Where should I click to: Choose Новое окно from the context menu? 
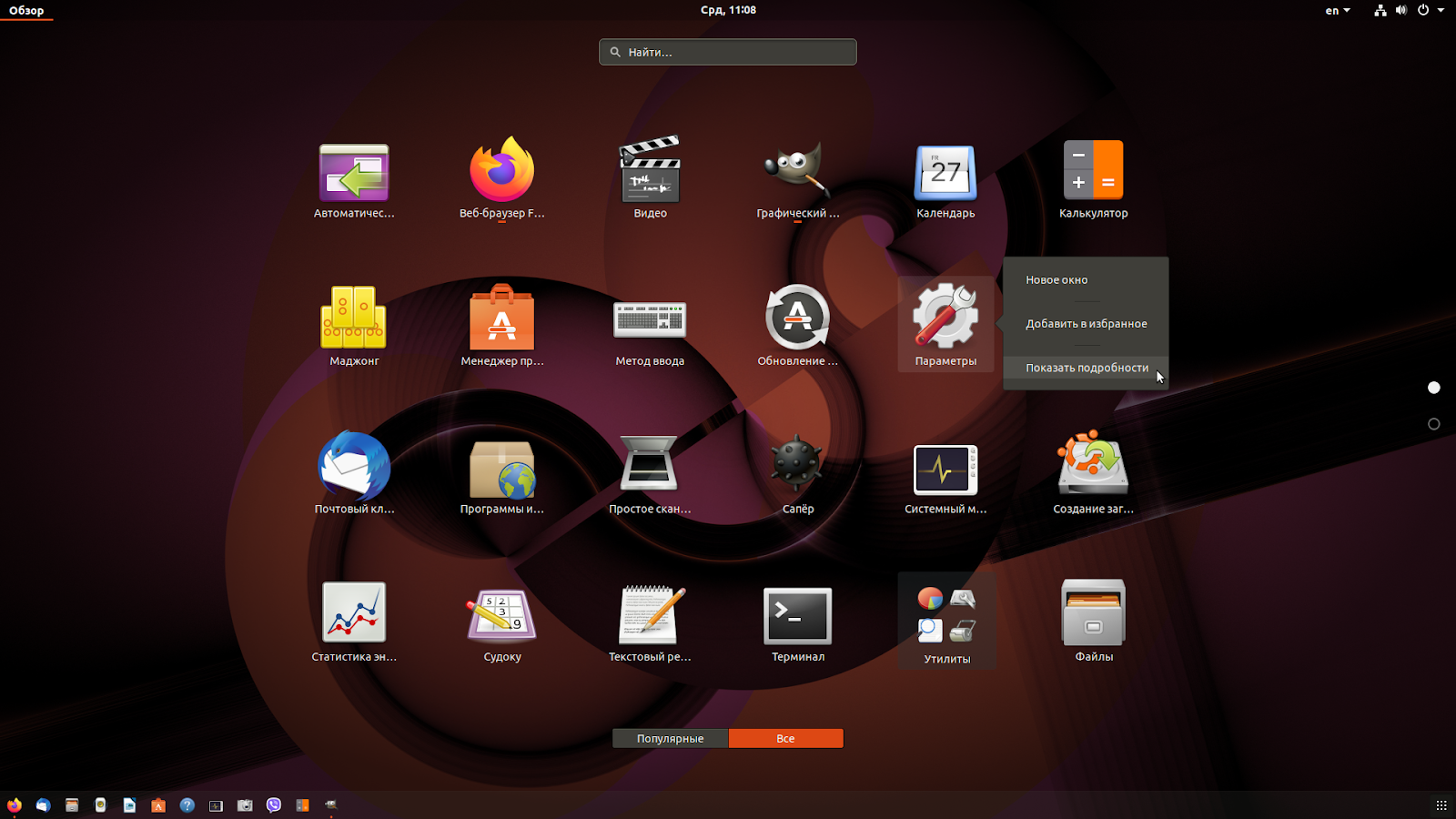click(x=1056, y=279)
